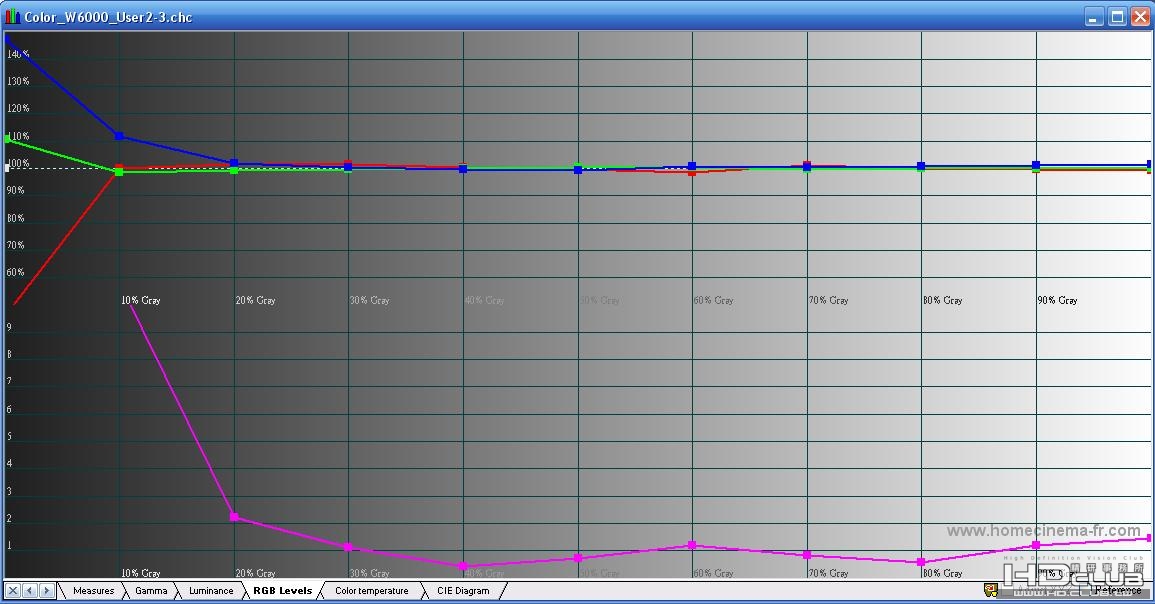Click the upper chart's 60% Gray axis label

[x=713, y=301]
